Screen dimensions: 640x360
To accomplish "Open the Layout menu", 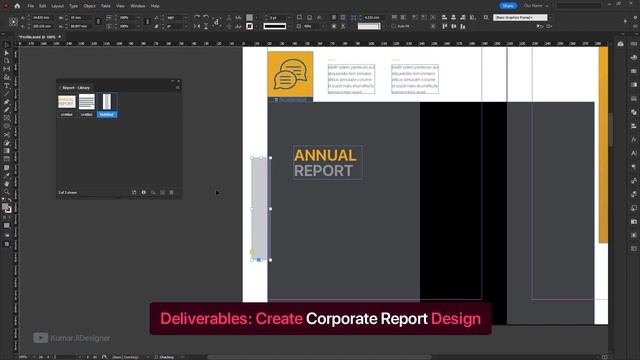I will point(58,6).
